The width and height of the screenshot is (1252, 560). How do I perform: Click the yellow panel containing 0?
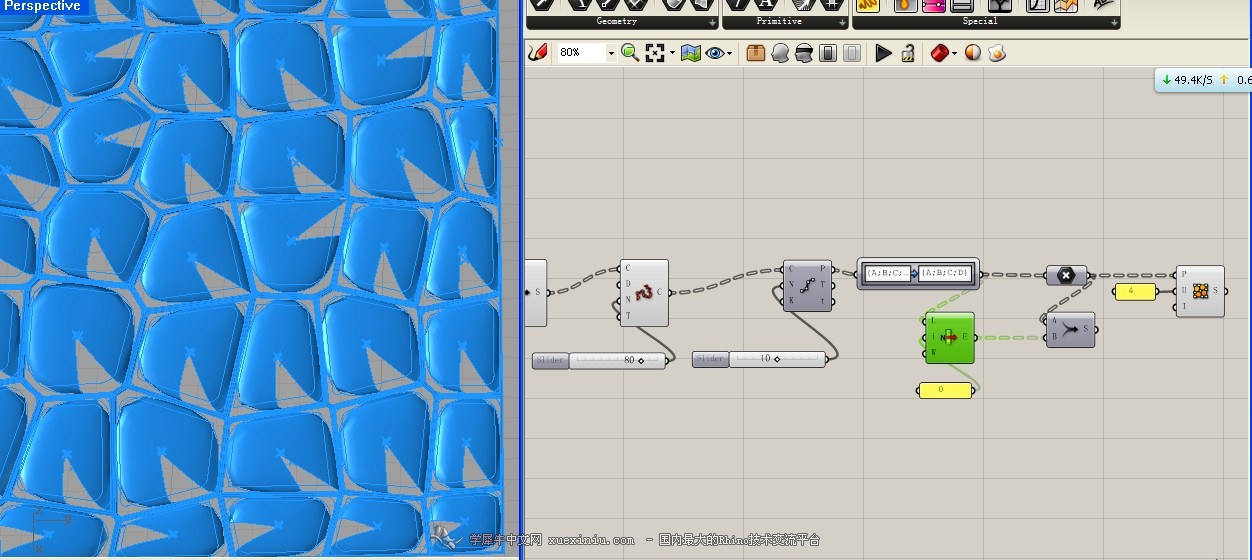[944, 390]
